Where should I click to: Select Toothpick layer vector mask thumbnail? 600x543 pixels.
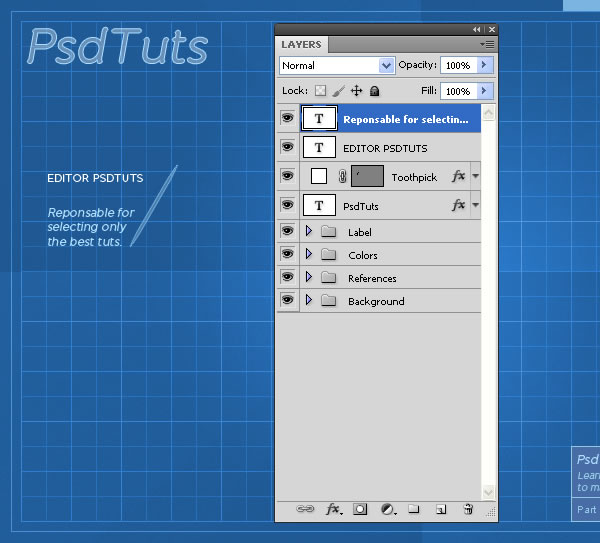pos(367,176)
